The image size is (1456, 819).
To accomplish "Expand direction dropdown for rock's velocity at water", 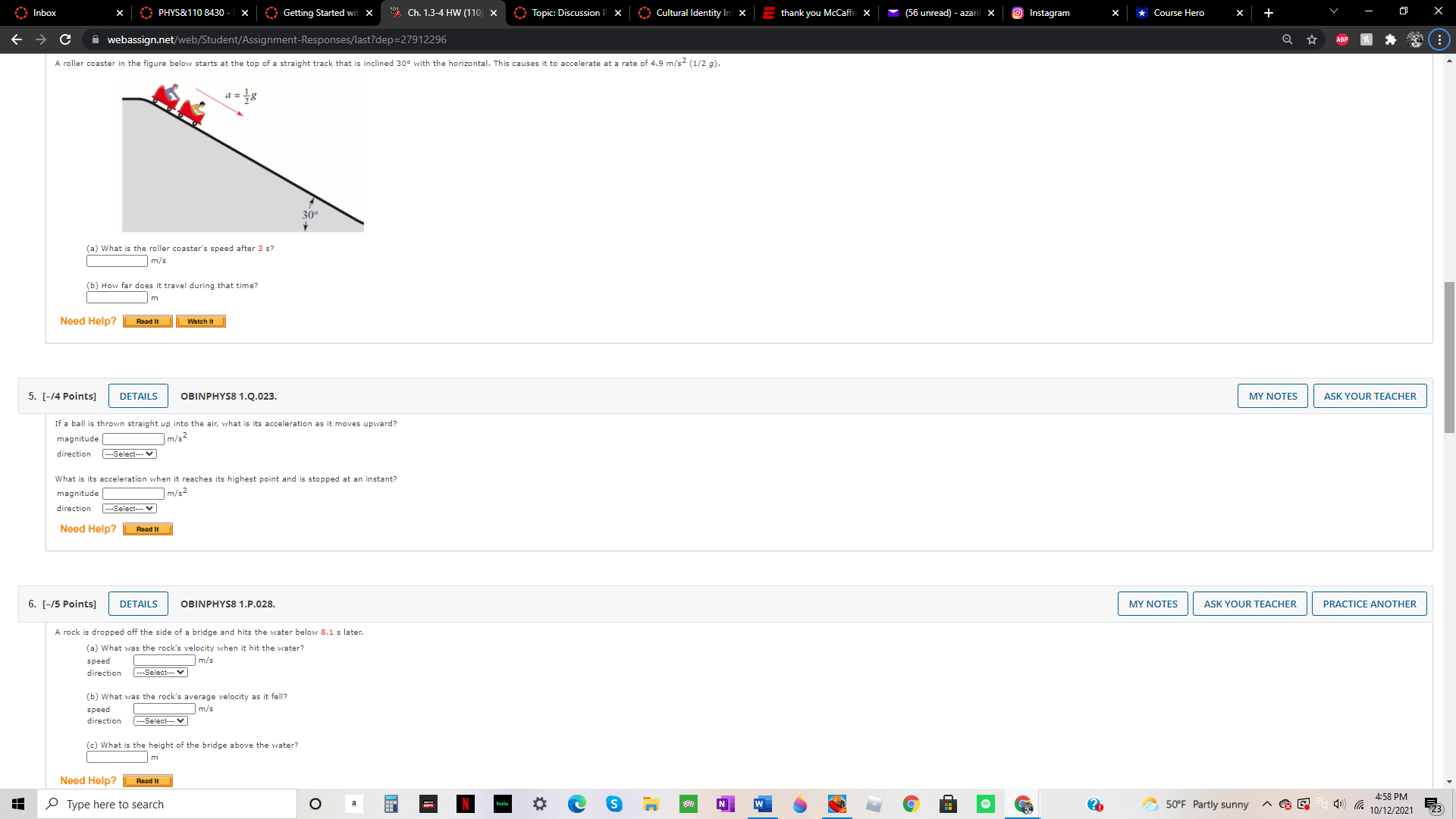I will [161, 673].
